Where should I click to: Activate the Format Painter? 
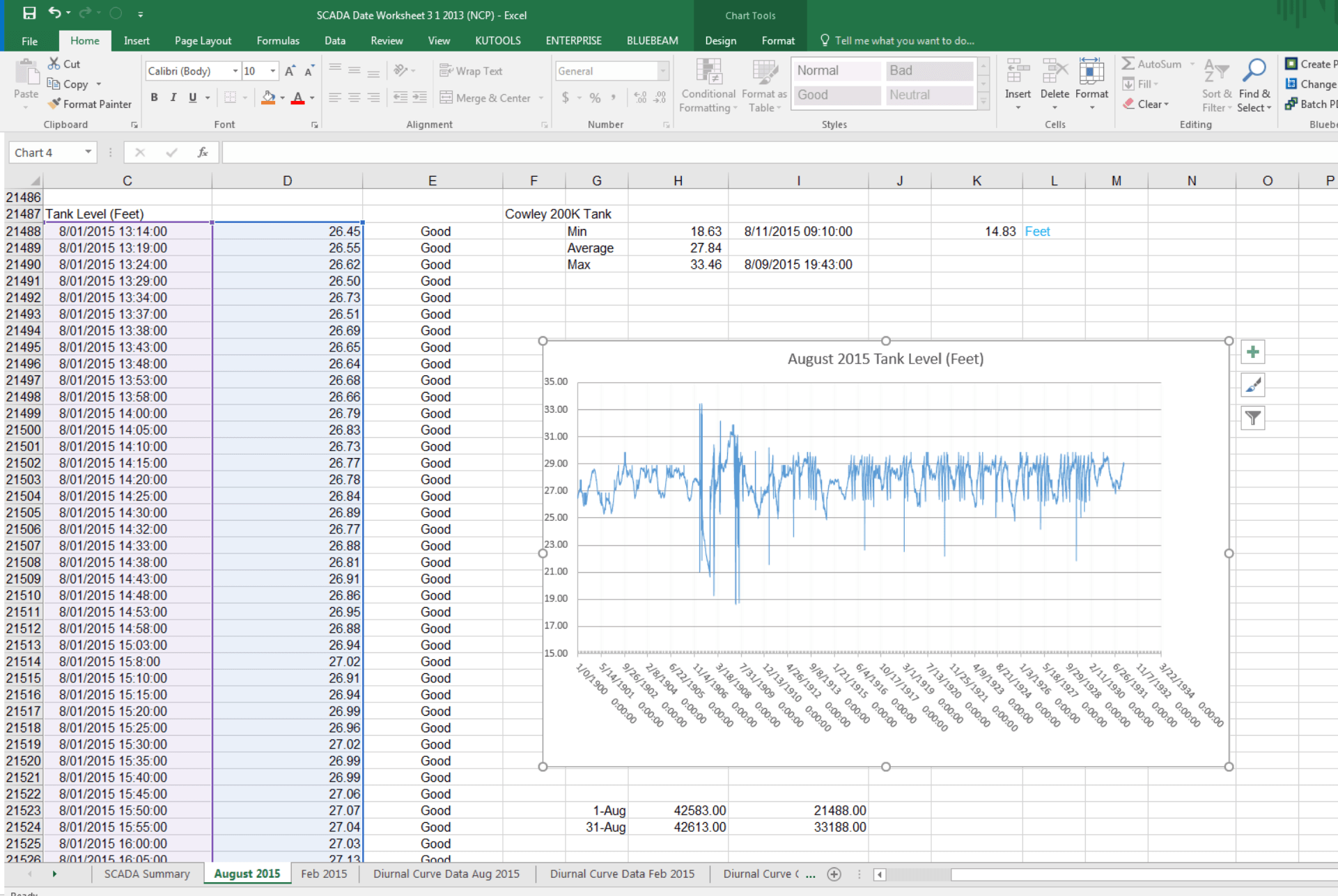tap(89, 104)
